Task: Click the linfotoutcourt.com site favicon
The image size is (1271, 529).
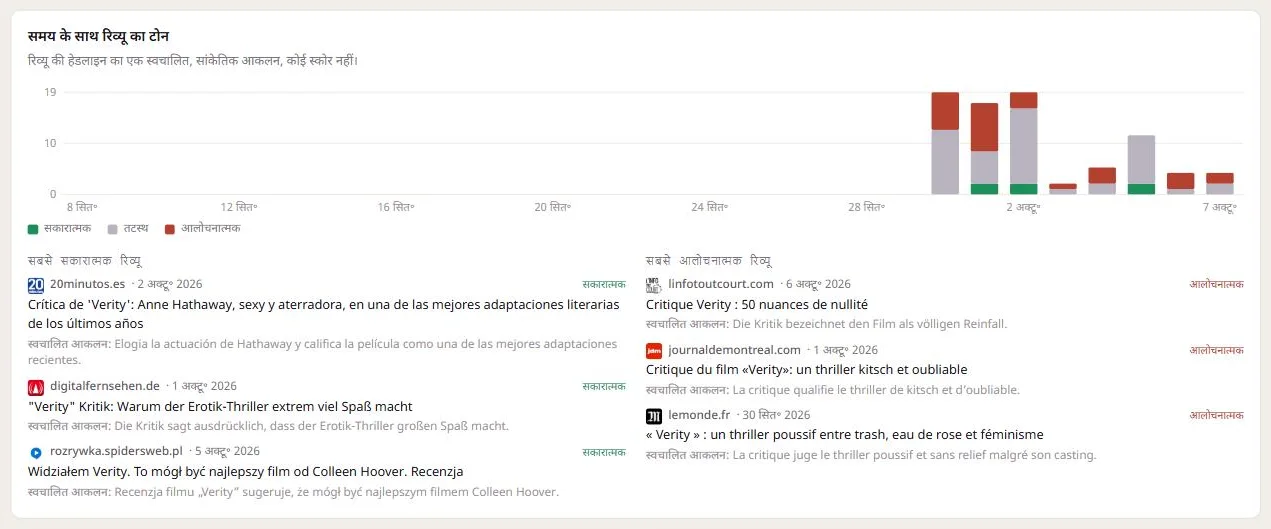Action: point(654,284)
